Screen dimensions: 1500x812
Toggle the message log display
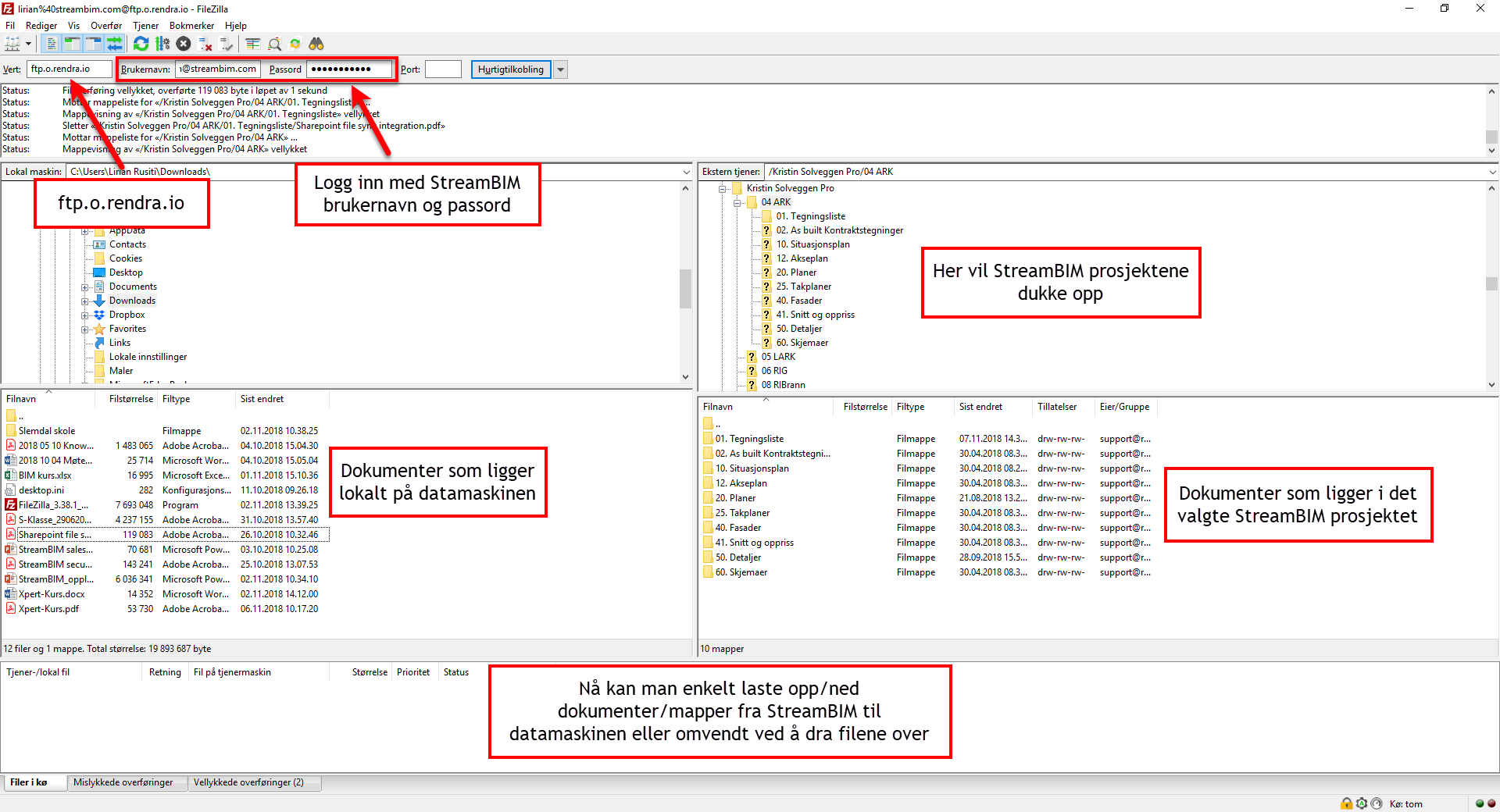(x=52, y=44)
